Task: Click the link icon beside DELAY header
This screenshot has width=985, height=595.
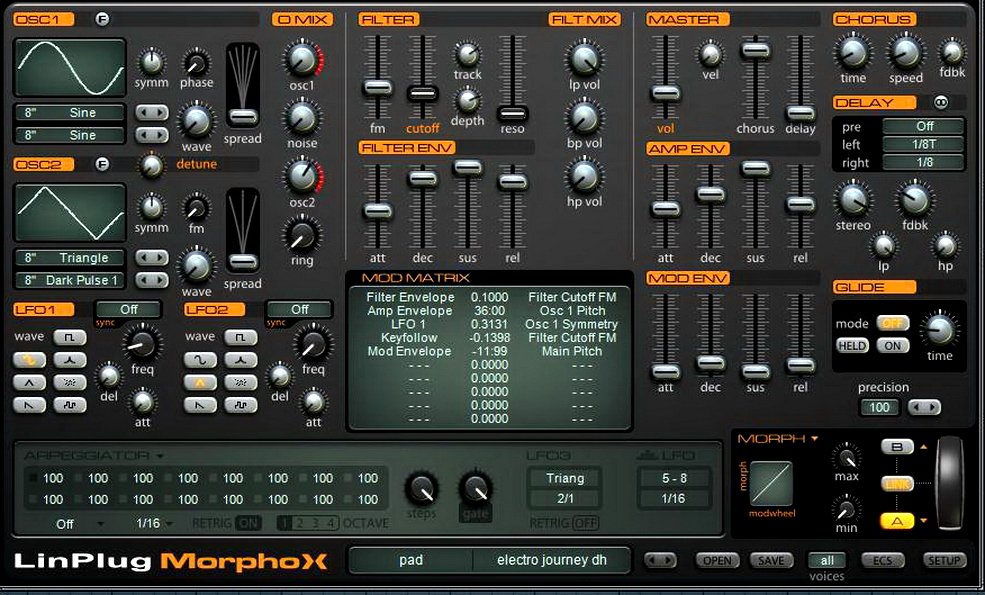Action: 941,102
